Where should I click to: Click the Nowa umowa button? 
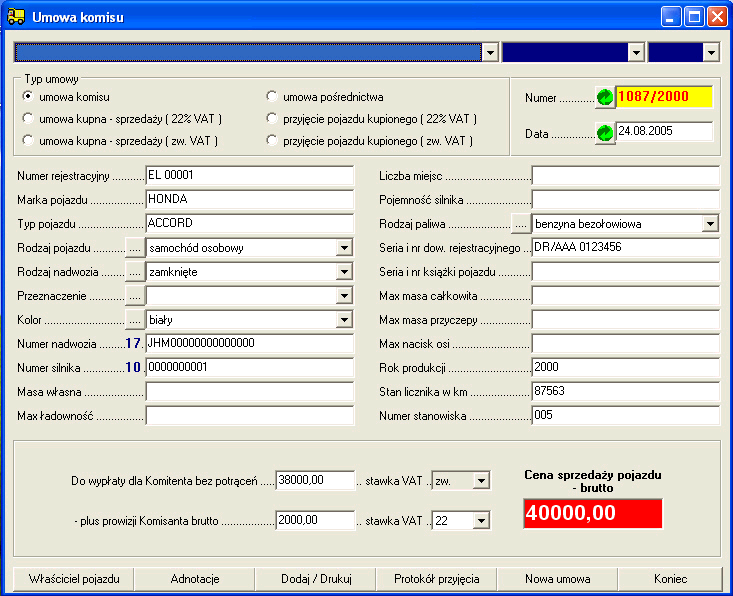point(557,579)
